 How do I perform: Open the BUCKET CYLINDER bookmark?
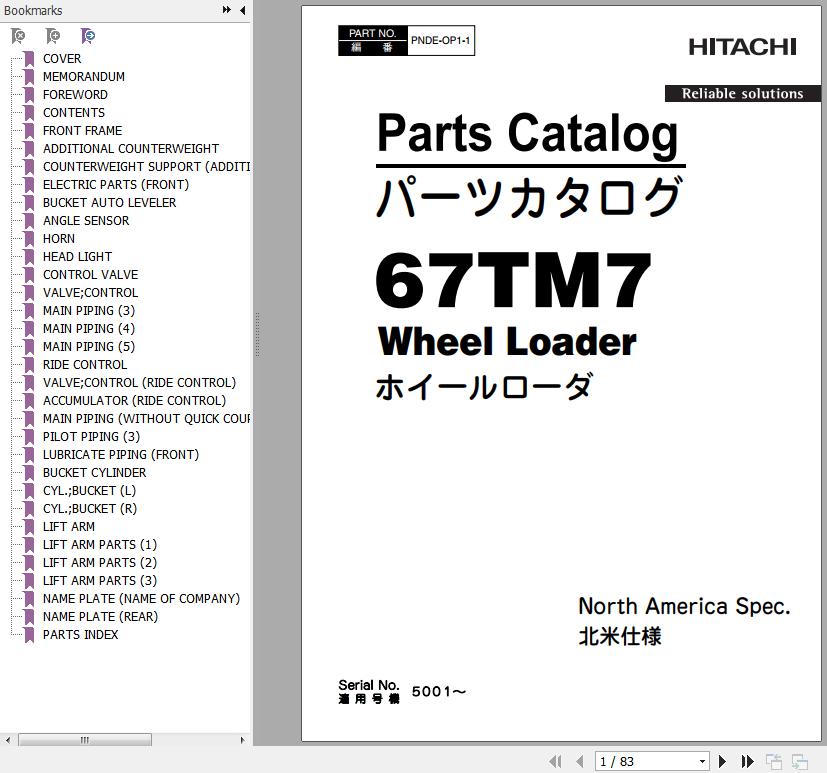pos(94,472)
